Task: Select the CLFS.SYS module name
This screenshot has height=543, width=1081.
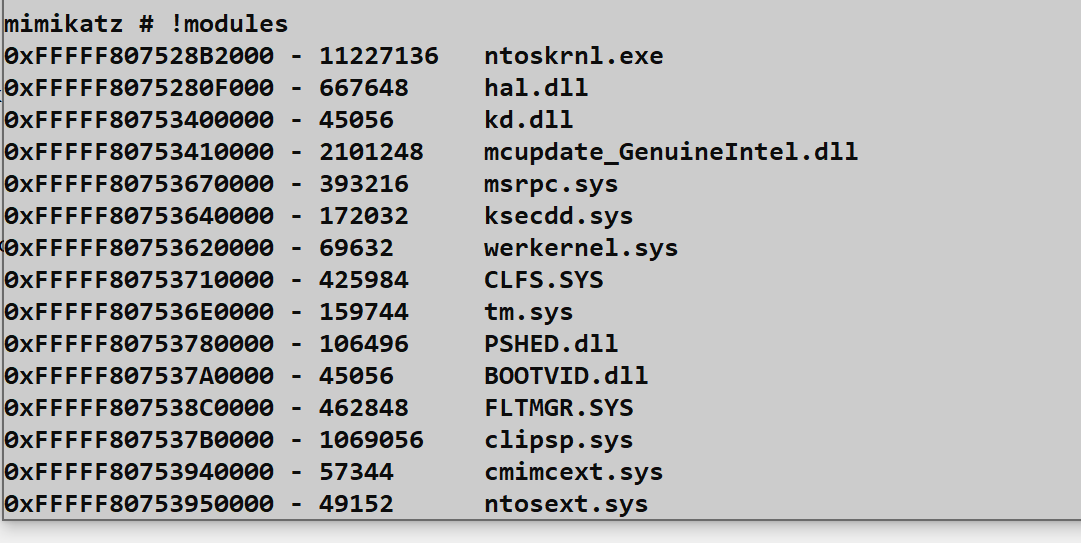Action: pyautogui.click(x=544, y=280)
